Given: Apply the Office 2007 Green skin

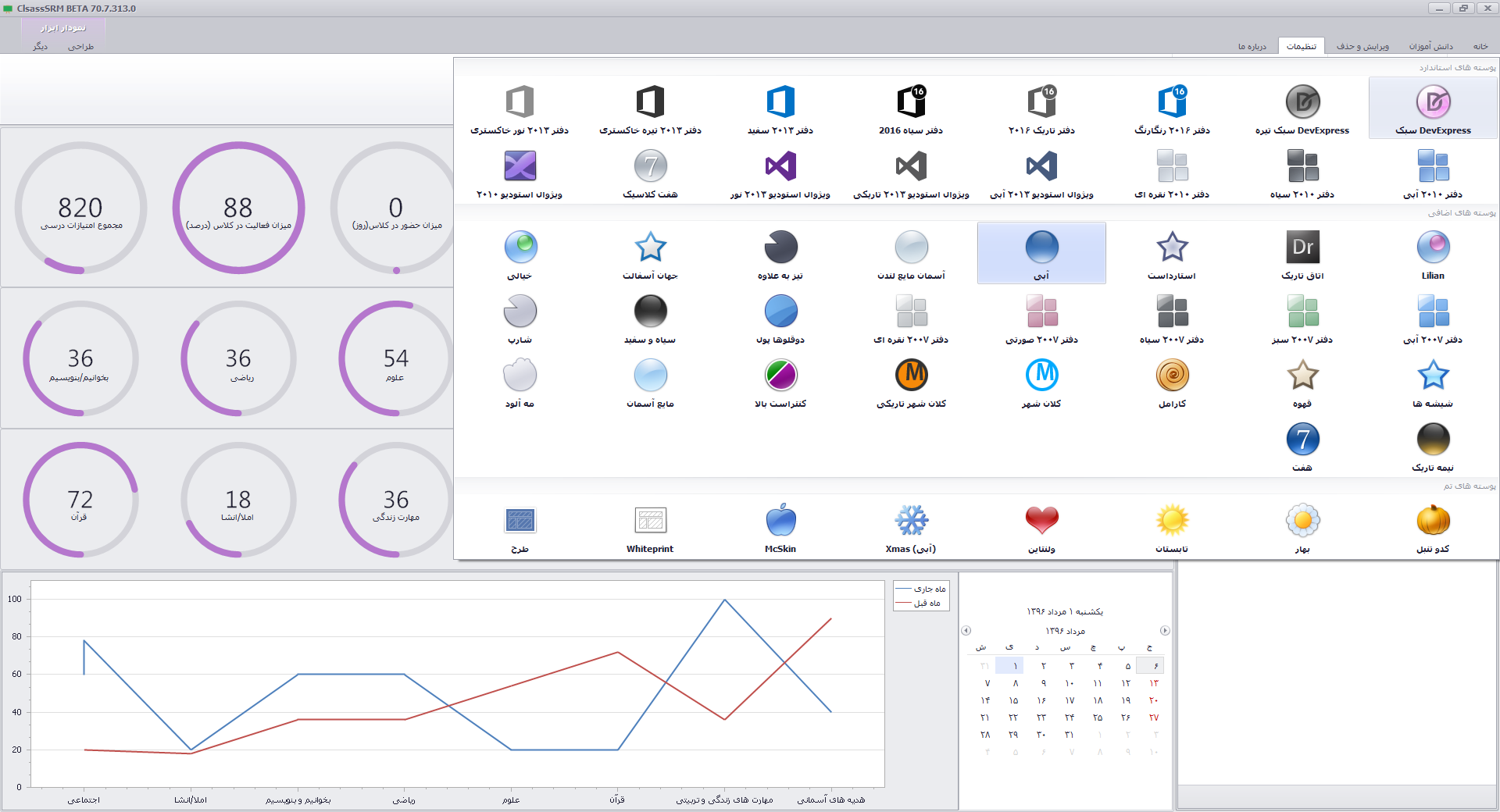Looking at the screenshot, I should tap(1302, 318).
